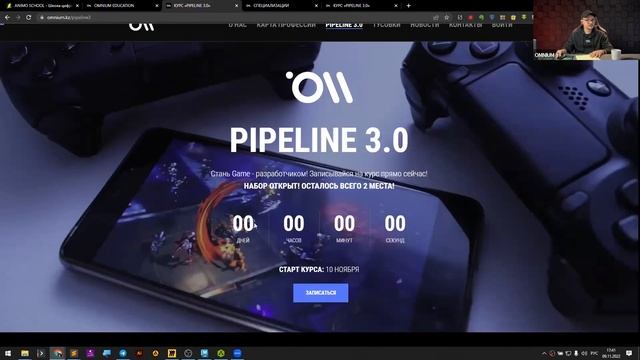Open Telegram from the taskbar
Screen dimensions: 640x360
[123, 353]
